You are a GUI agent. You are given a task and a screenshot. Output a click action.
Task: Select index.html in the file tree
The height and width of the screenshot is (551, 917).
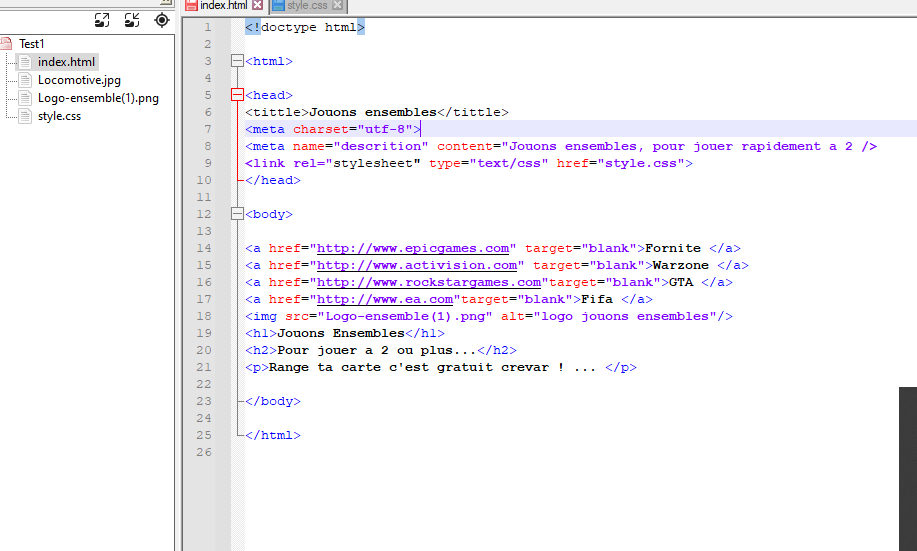click(66, 62)
